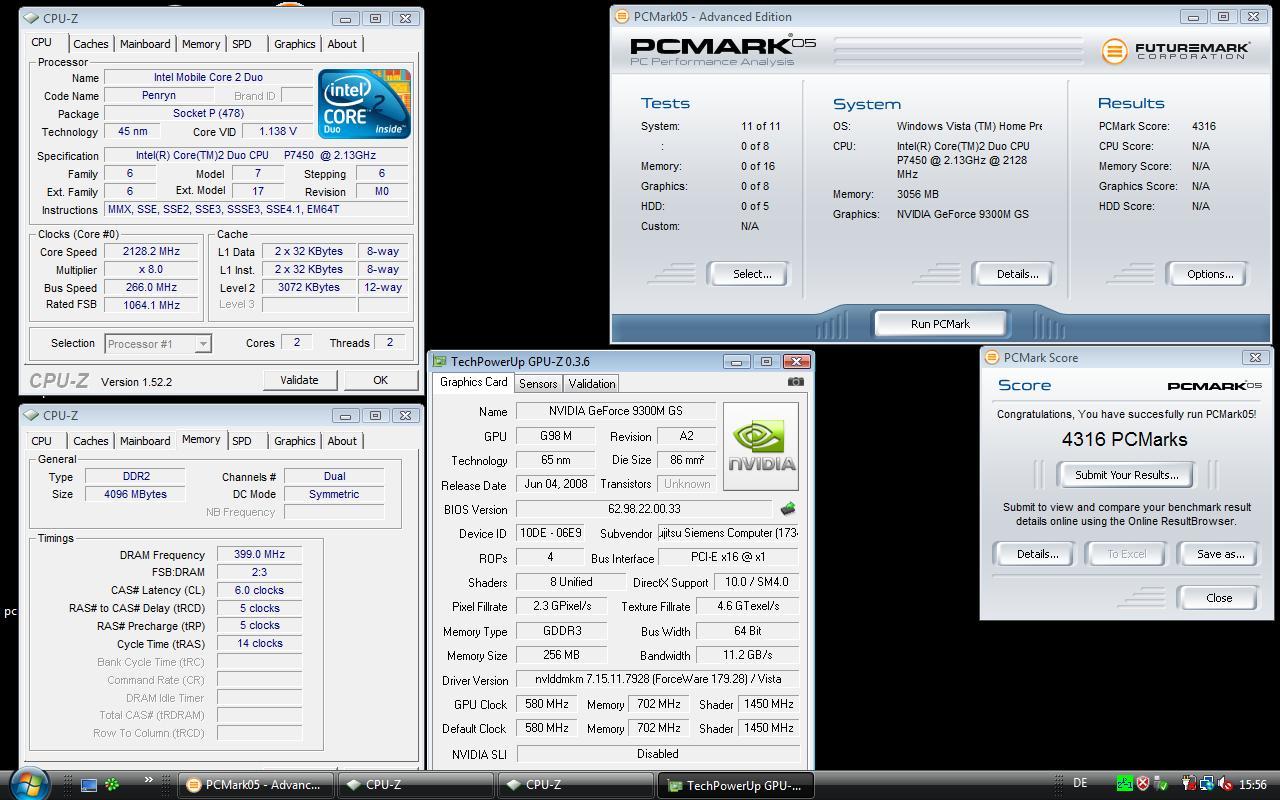Click the Rated FSB value 1064.1 MHz
The height and width of the screenshot is (800, 1280).
point(151,306)
